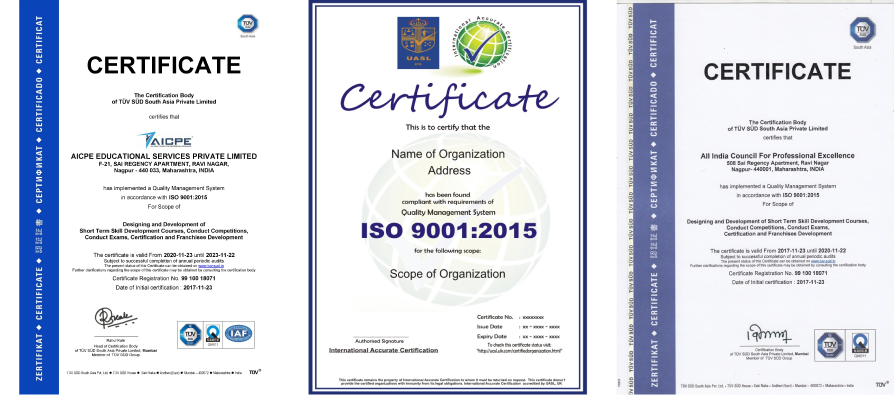Screen dimensions: 894x395
Task: Click the disclaimer fine print in the UASL certificate footer
Action: click(452, 381)
